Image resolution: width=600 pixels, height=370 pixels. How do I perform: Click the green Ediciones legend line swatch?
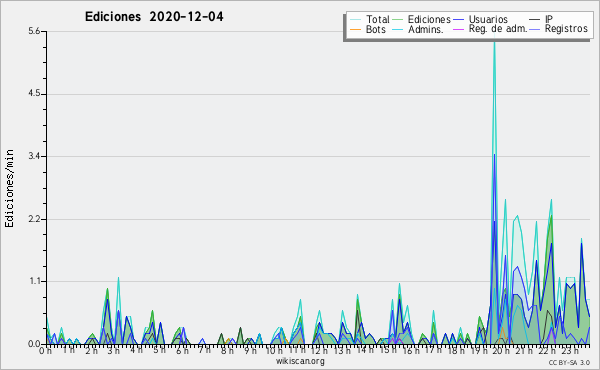(x=398, y=20)
